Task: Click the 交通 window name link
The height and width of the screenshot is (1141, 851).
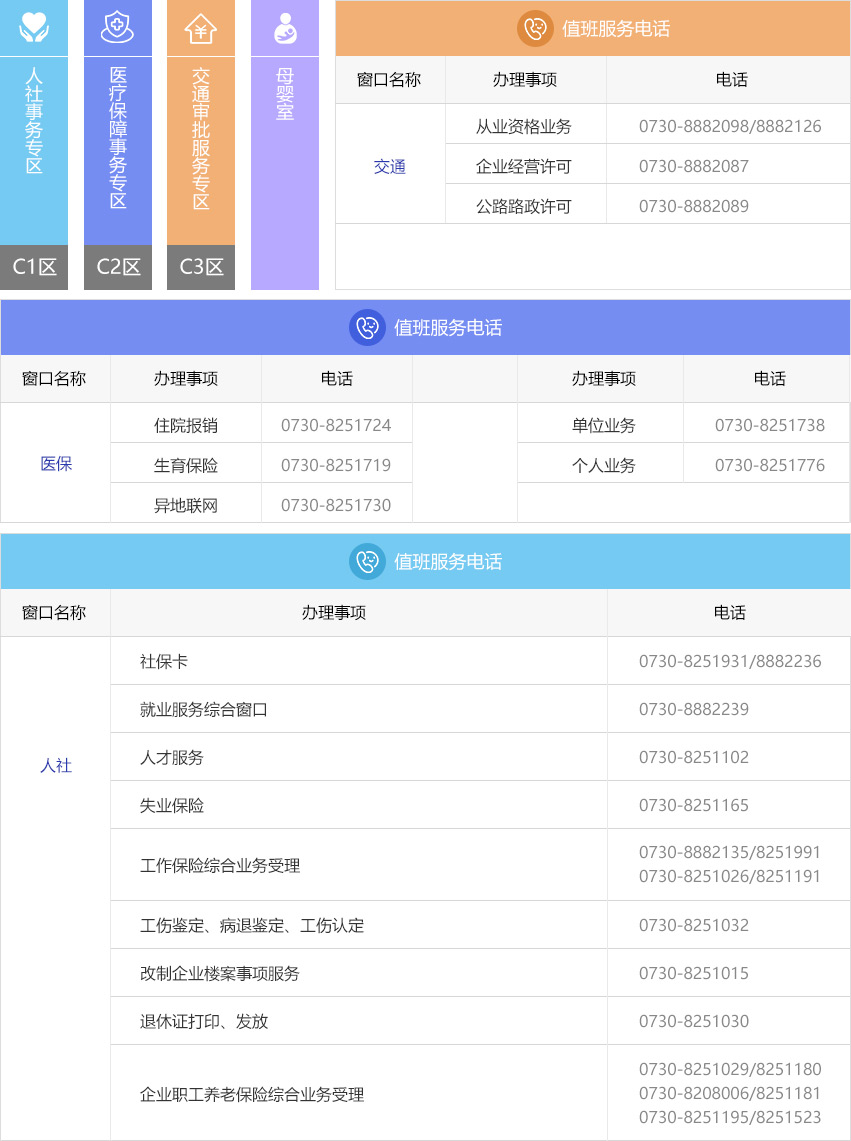Action: pyautogui.click(x=390, y=167)
